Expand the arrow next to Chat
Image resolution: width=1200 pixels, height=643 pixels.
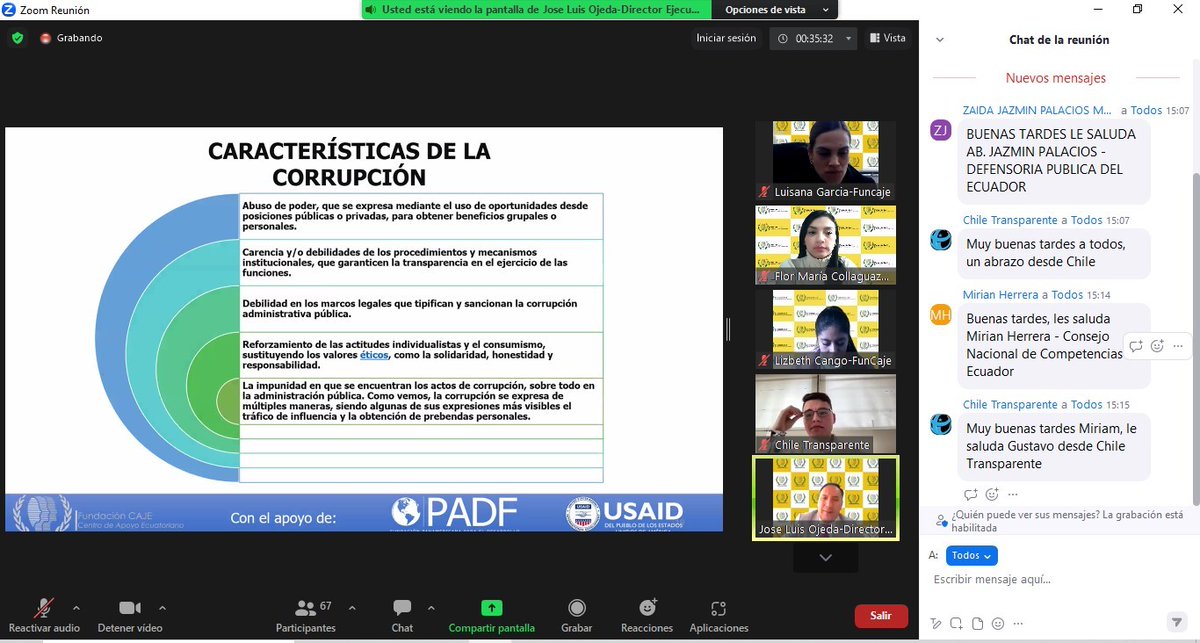pos(431,607)
